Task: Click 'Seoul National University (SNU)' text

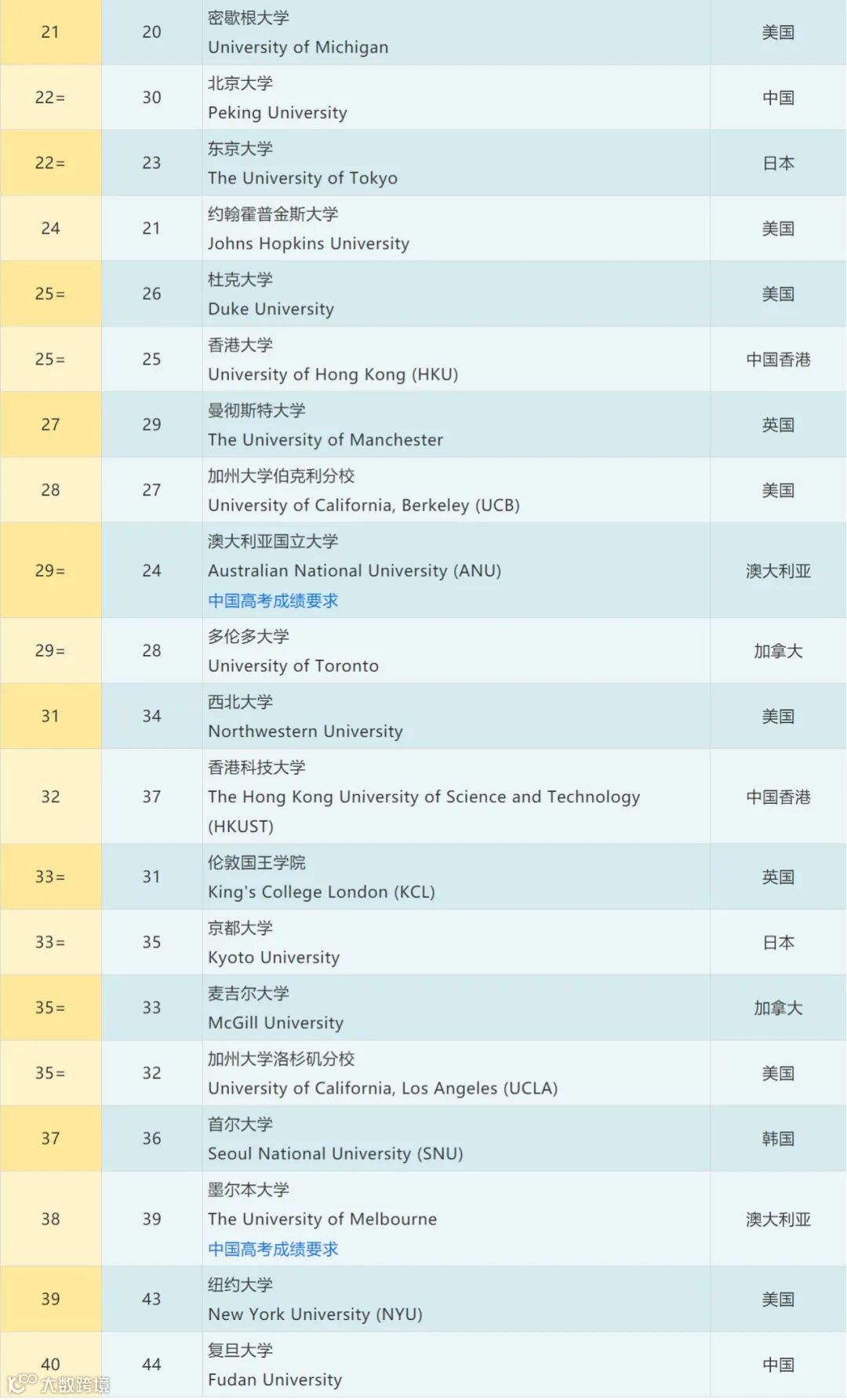Action: 336,1154
